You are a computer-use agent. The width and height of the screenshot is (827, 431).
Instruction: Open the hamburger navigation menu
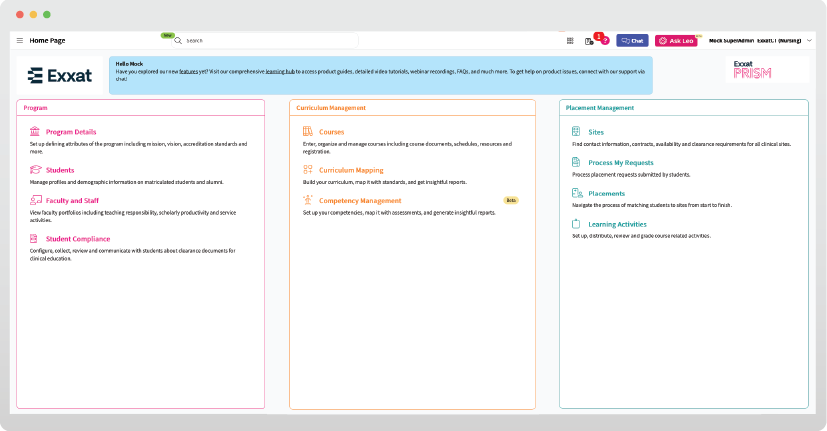(x=20, y=41)
